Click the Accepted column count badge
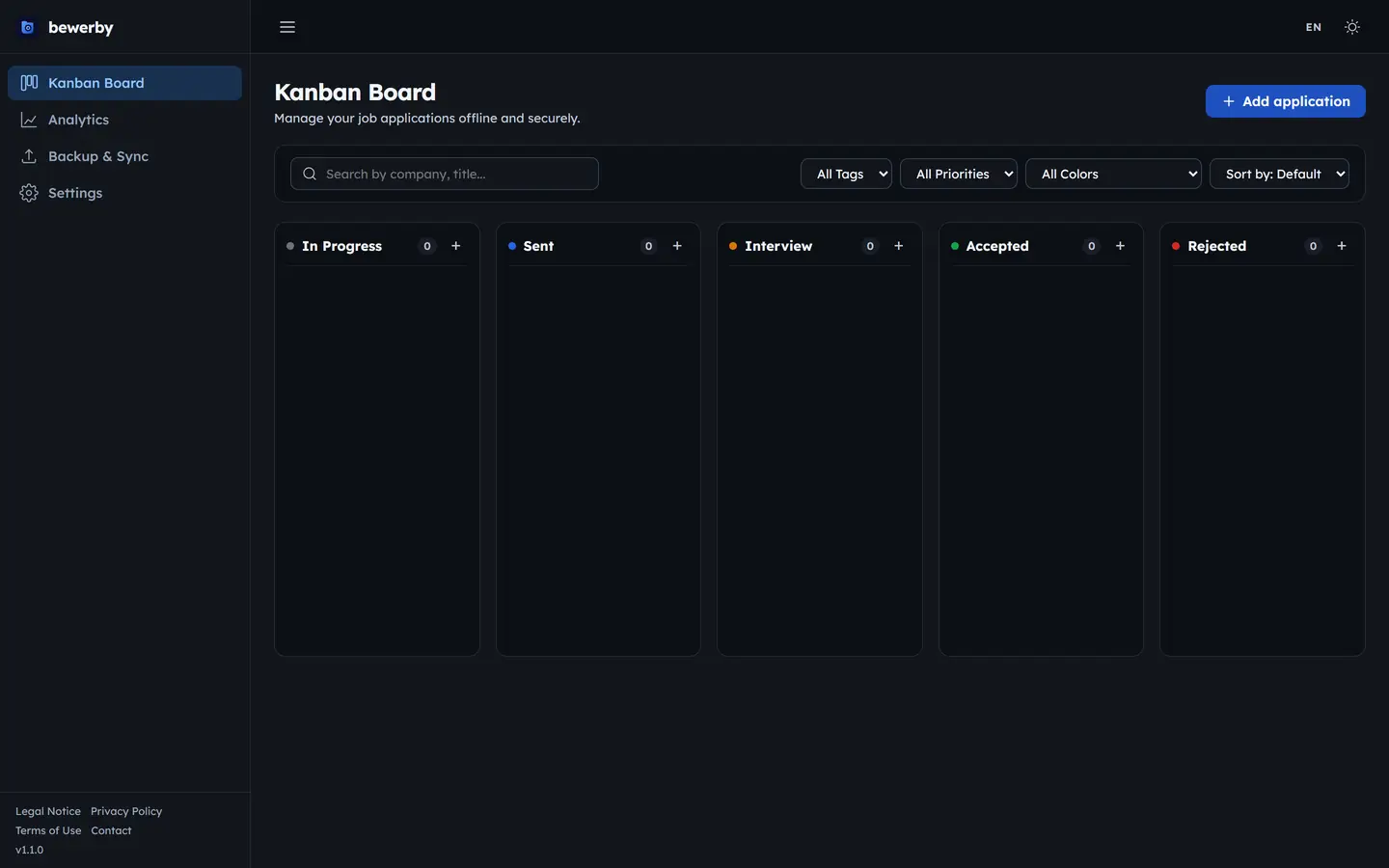This screenshot has width=1389, height=868. click(x=1092, y=246)
